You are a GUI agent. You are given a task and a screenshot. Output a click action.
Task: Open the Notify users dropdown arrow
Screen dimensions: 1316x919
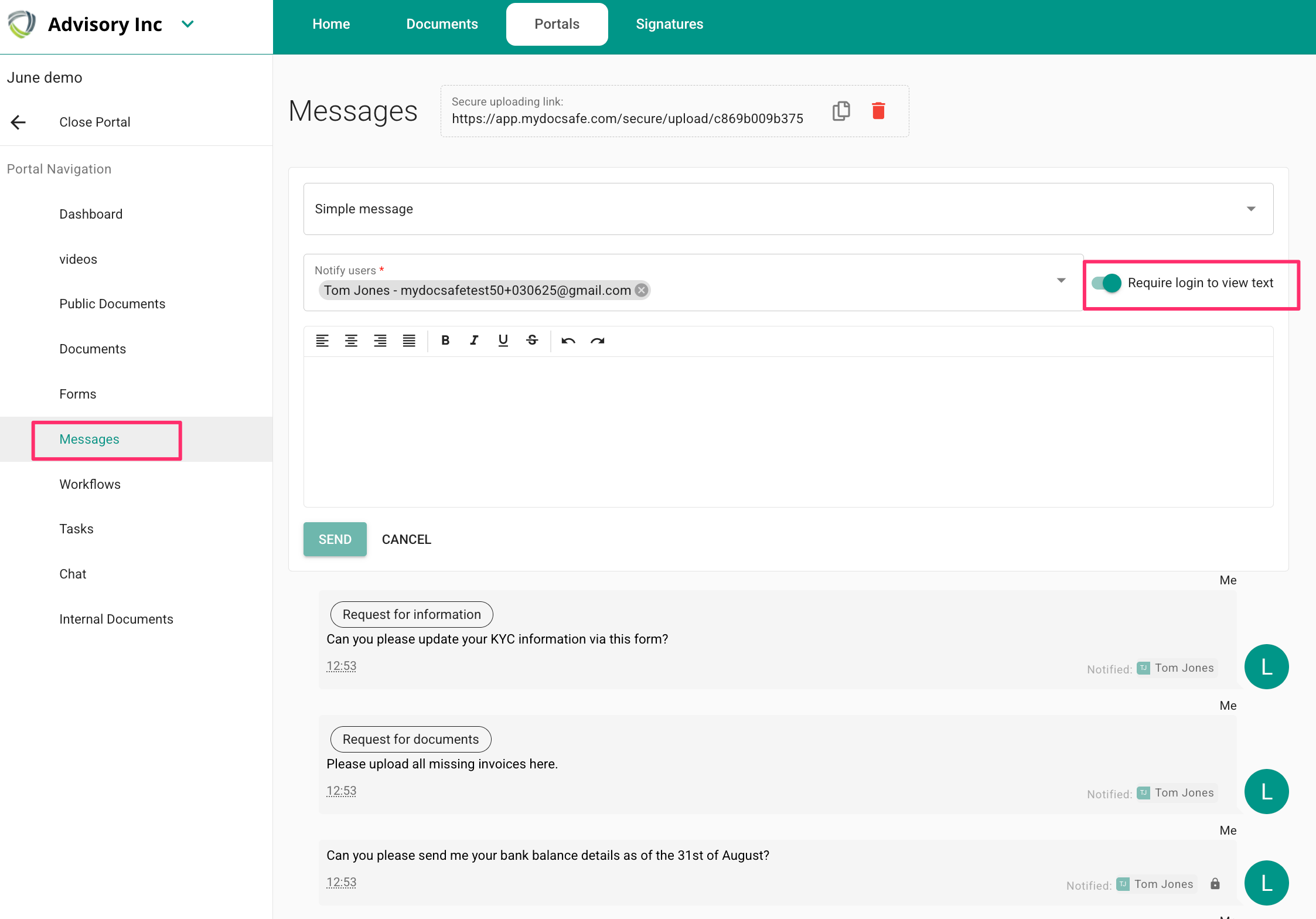1061,281
